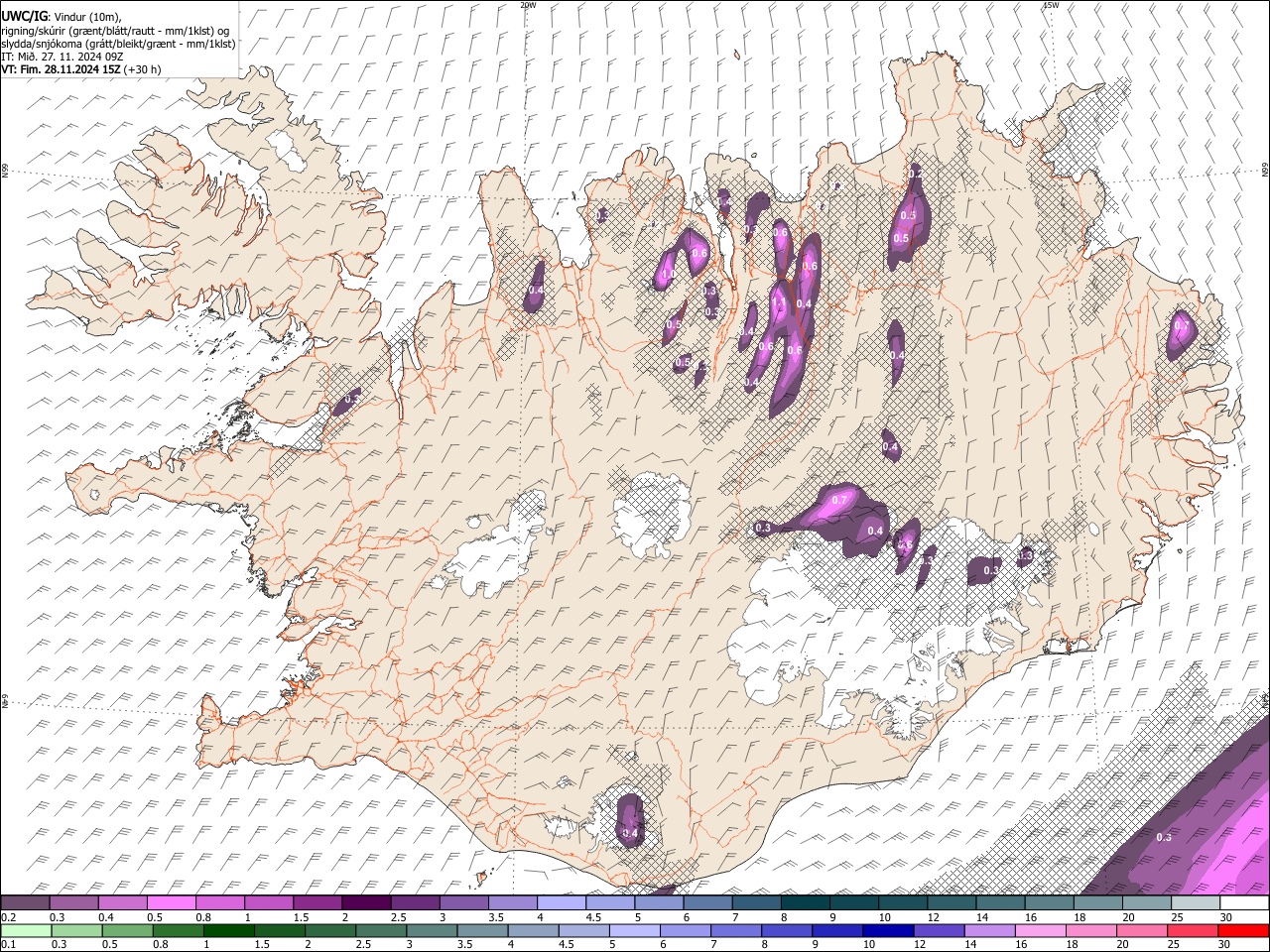Select the slydda/snjókoma legend description line

pyautogui.click(x=118, y=44)
